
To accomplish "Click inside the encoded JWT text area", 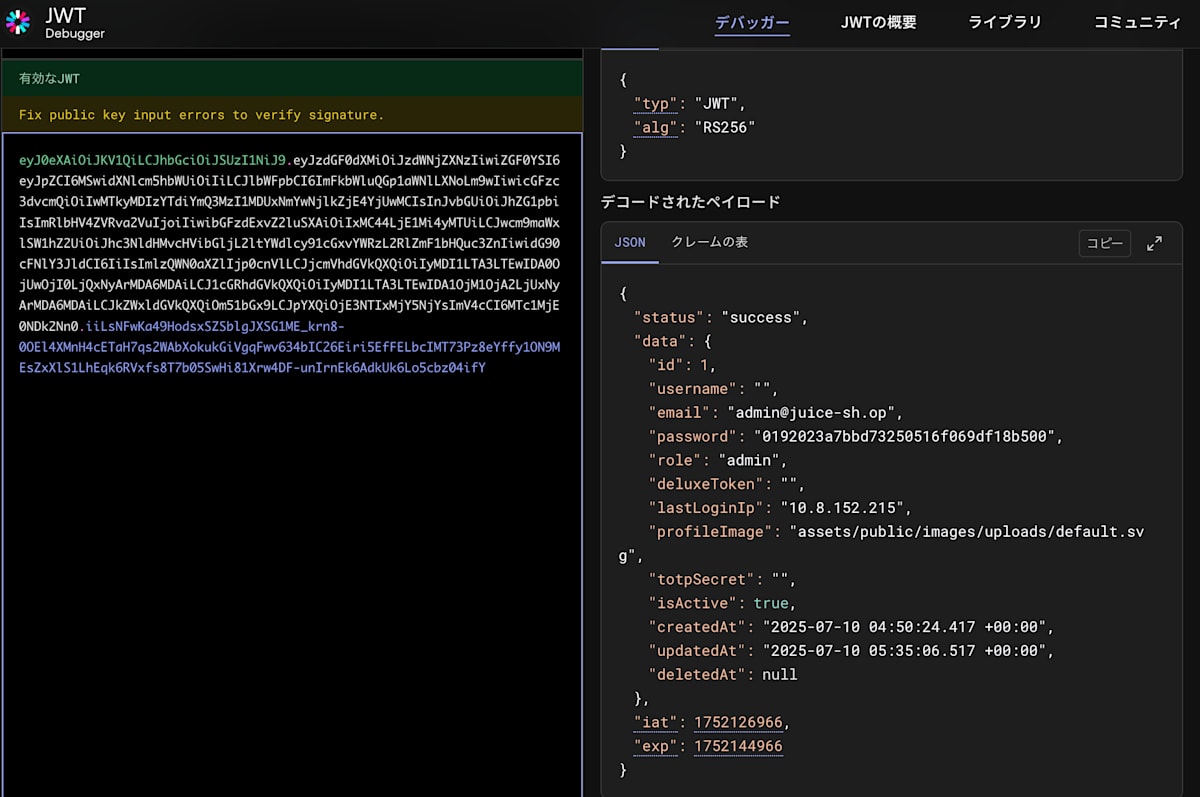I will [x=292, y=465].
